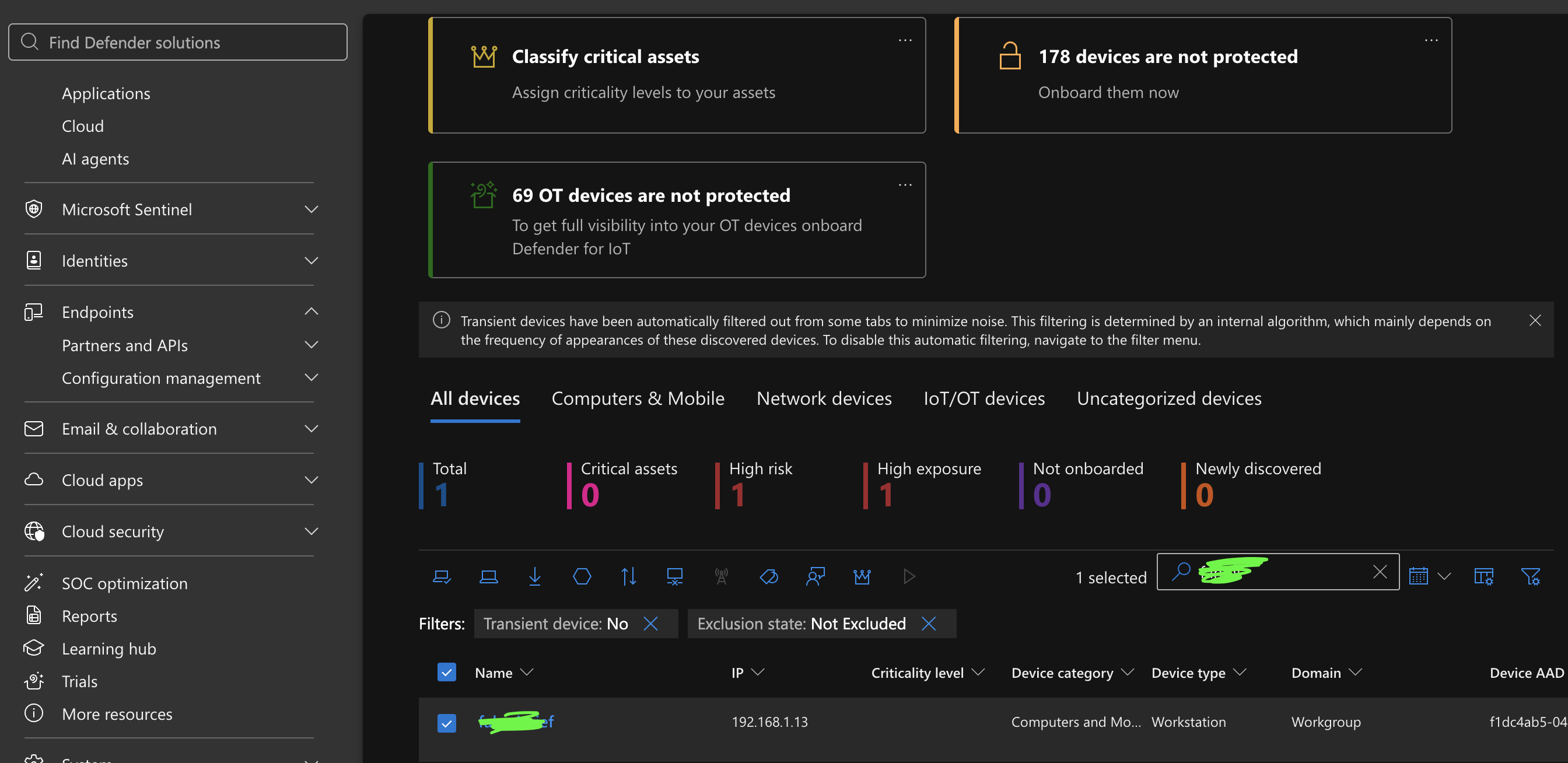Toggle the select all devices checkbox
The height and width of the screenshot is (763, 1568).
pos(447,672)
